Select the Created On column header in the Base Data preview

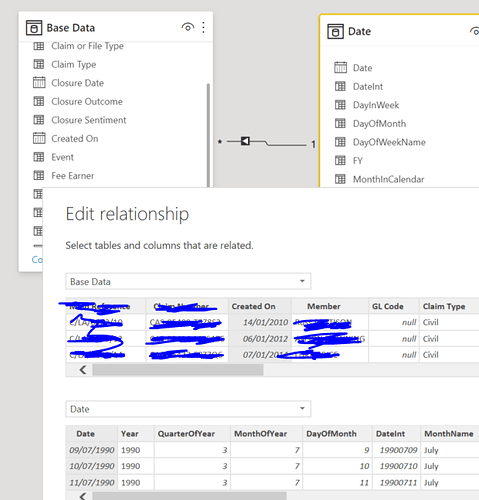click(260, 306)
